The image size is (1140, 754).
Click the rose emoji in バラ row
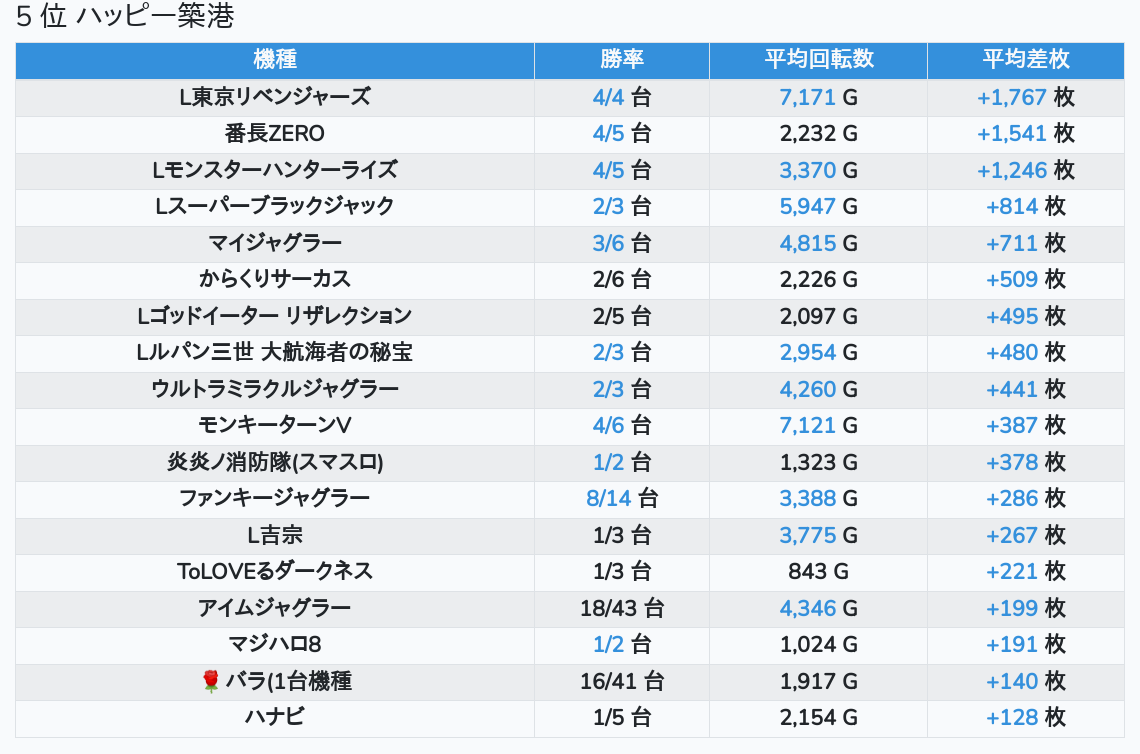tap(211, 681)
